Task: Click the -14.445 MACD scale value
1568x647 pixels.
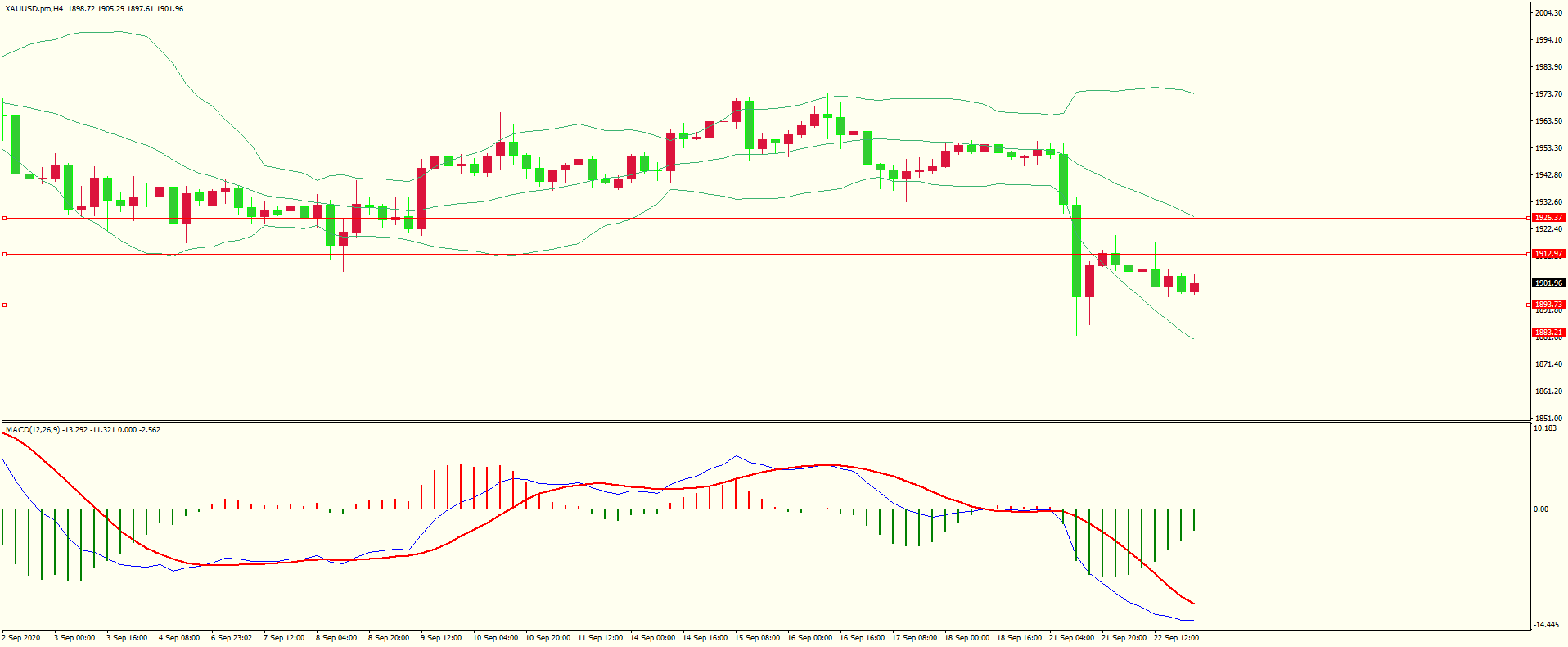Action: point(1548,624)
